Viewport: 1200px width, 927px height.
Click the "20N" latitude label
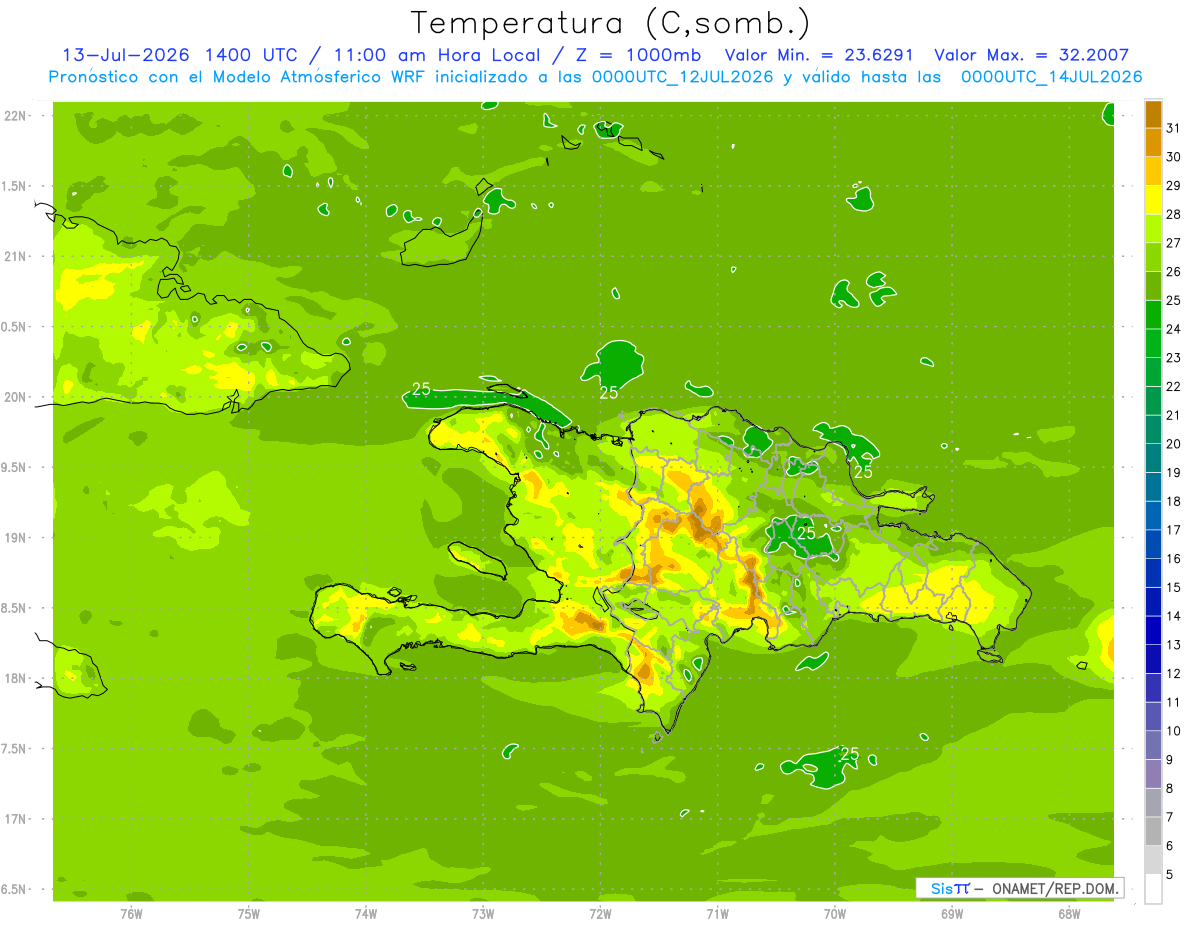[x=16, y=397]
